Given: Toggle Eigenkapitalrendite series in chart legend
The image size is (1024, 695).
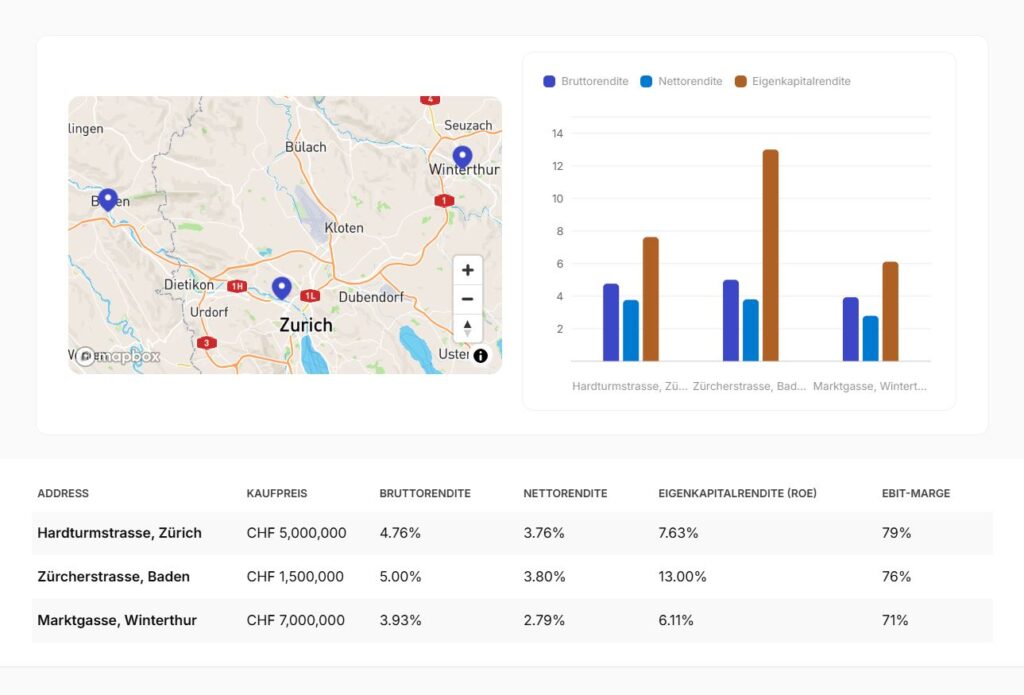Looking at the screenshot, I should click(x=792, y=81).
